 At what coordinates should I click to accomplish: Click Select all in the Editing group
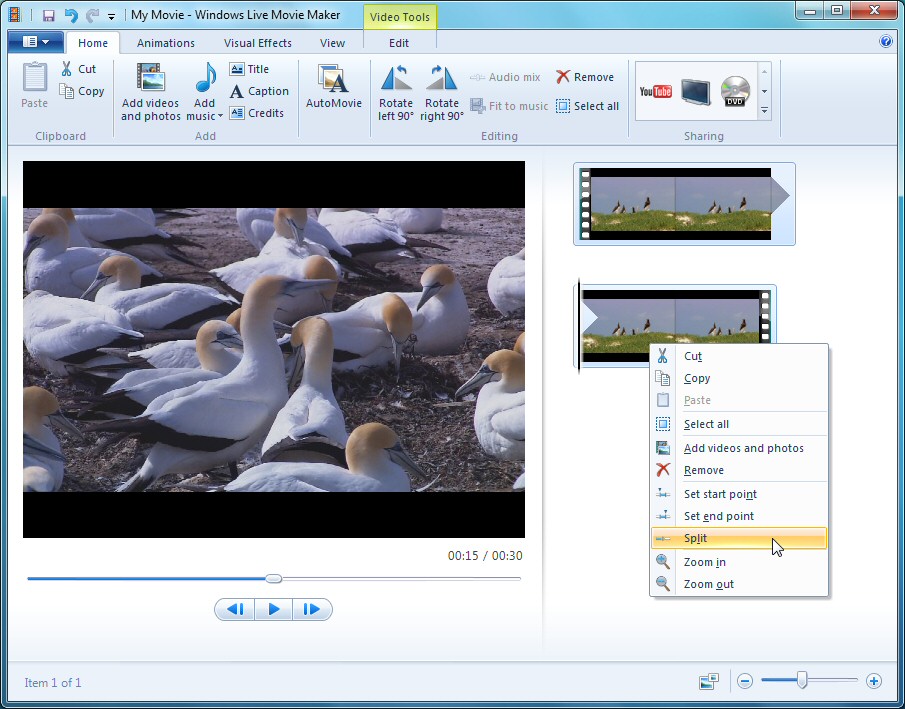(588, 106)
